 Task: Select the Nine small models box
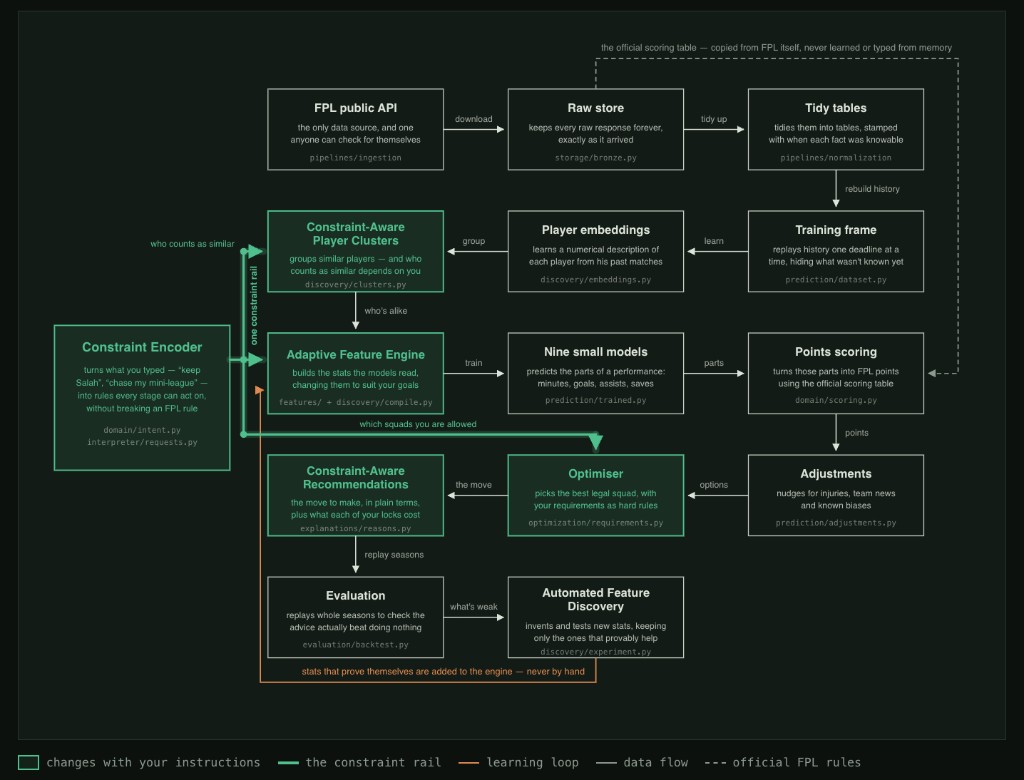(596, 373)
